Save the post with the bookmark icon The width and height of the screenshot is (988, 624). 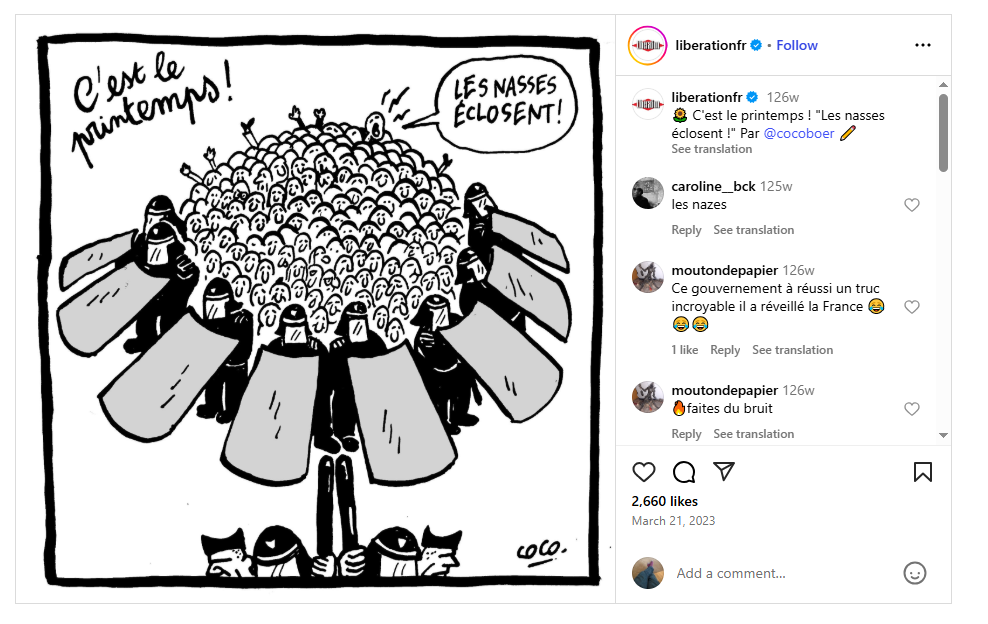pyautogui.click(x=922, y=472)
